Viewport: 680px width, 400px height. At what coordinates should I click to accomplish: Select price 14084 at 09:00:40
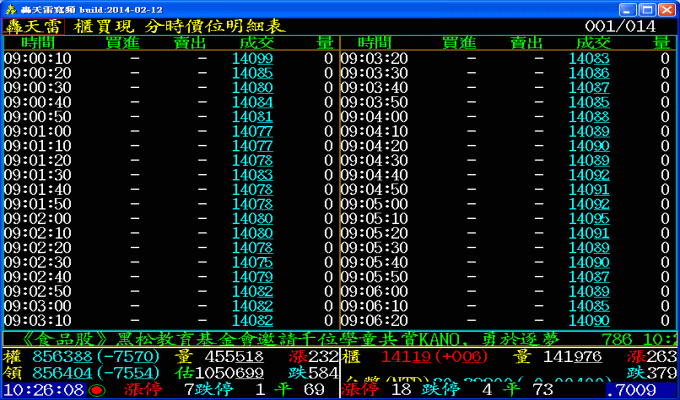point(253,102)
